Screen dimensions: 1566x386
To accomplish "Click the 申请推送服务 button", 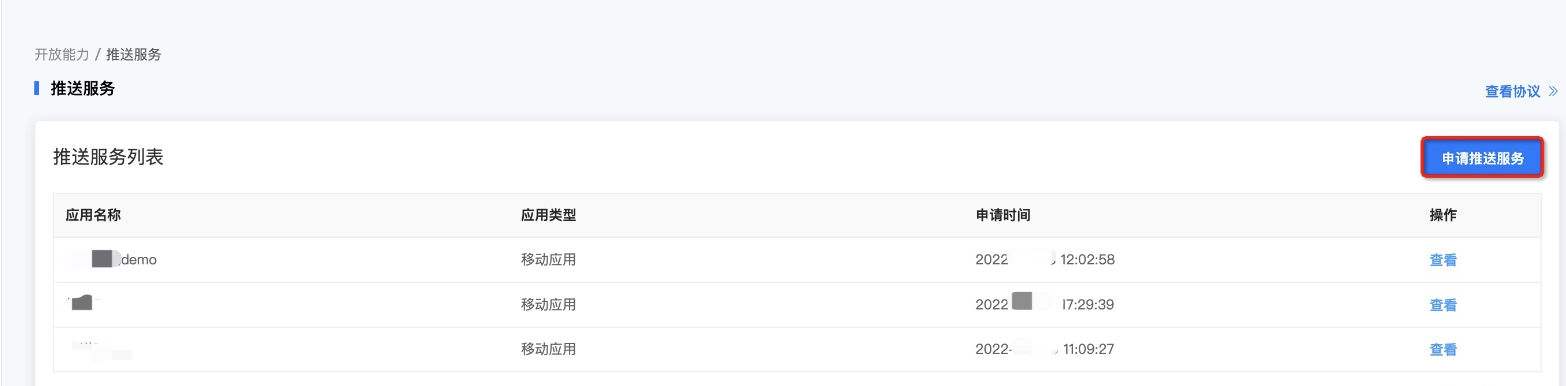I will point(1483,158).
